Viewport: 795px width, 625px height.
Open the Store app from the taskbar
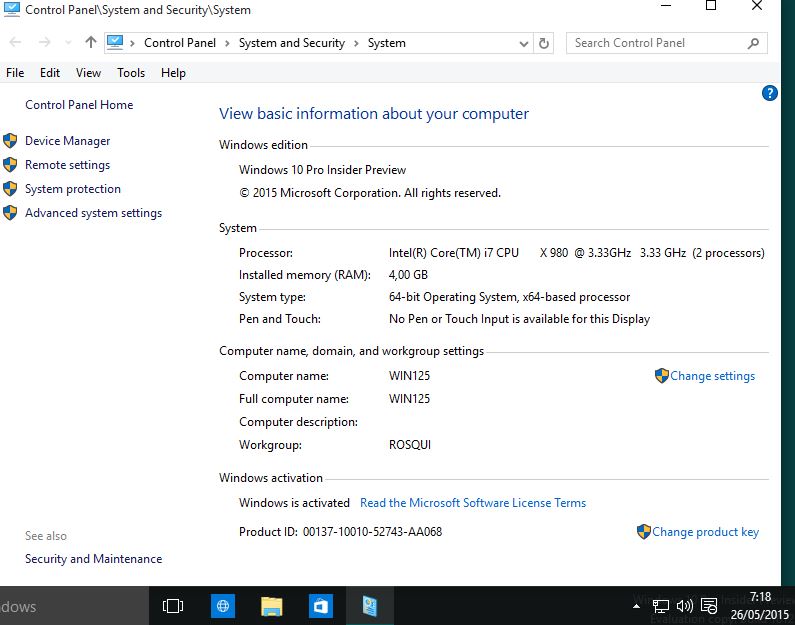click(x=320, y=606)
